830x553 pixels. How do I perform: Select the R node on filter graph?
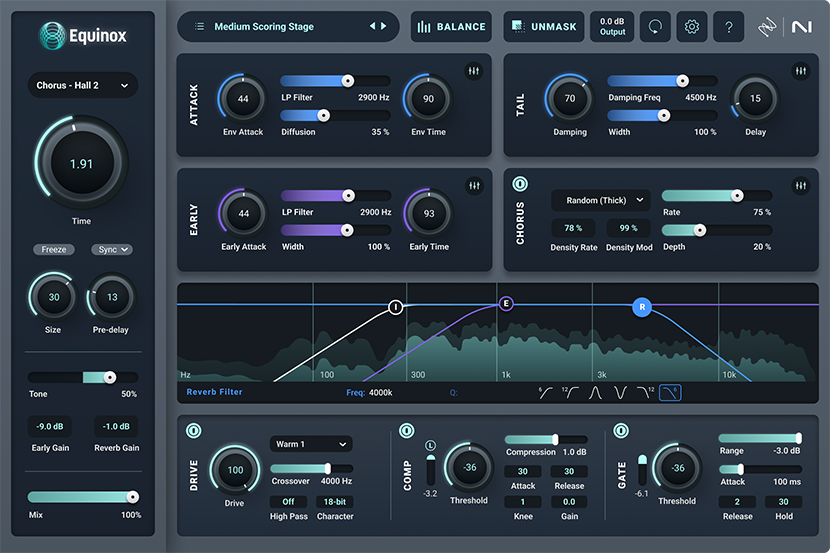tap(641, 307)
